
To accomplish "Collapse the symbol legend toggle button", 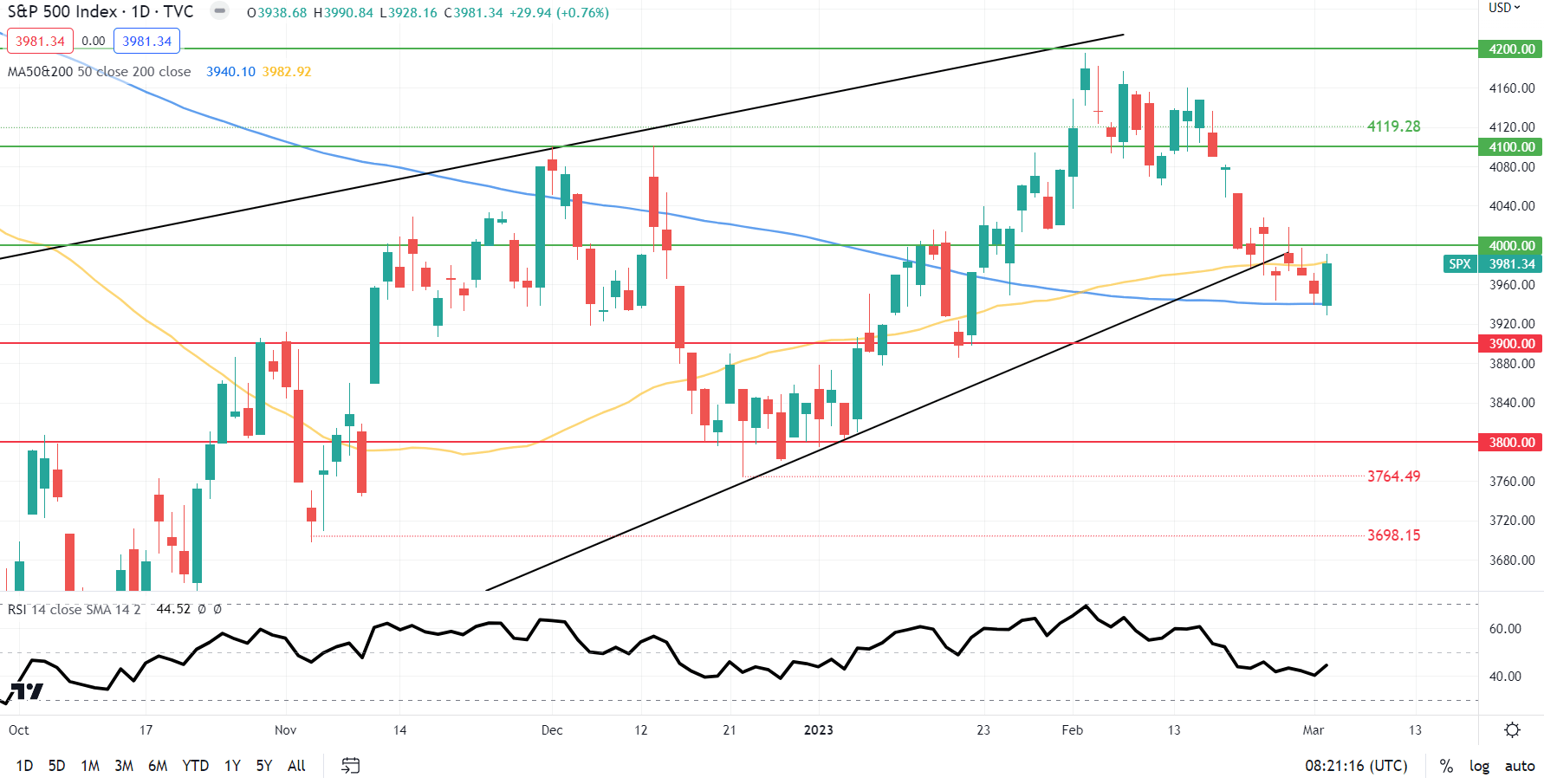I will point(220,11).
